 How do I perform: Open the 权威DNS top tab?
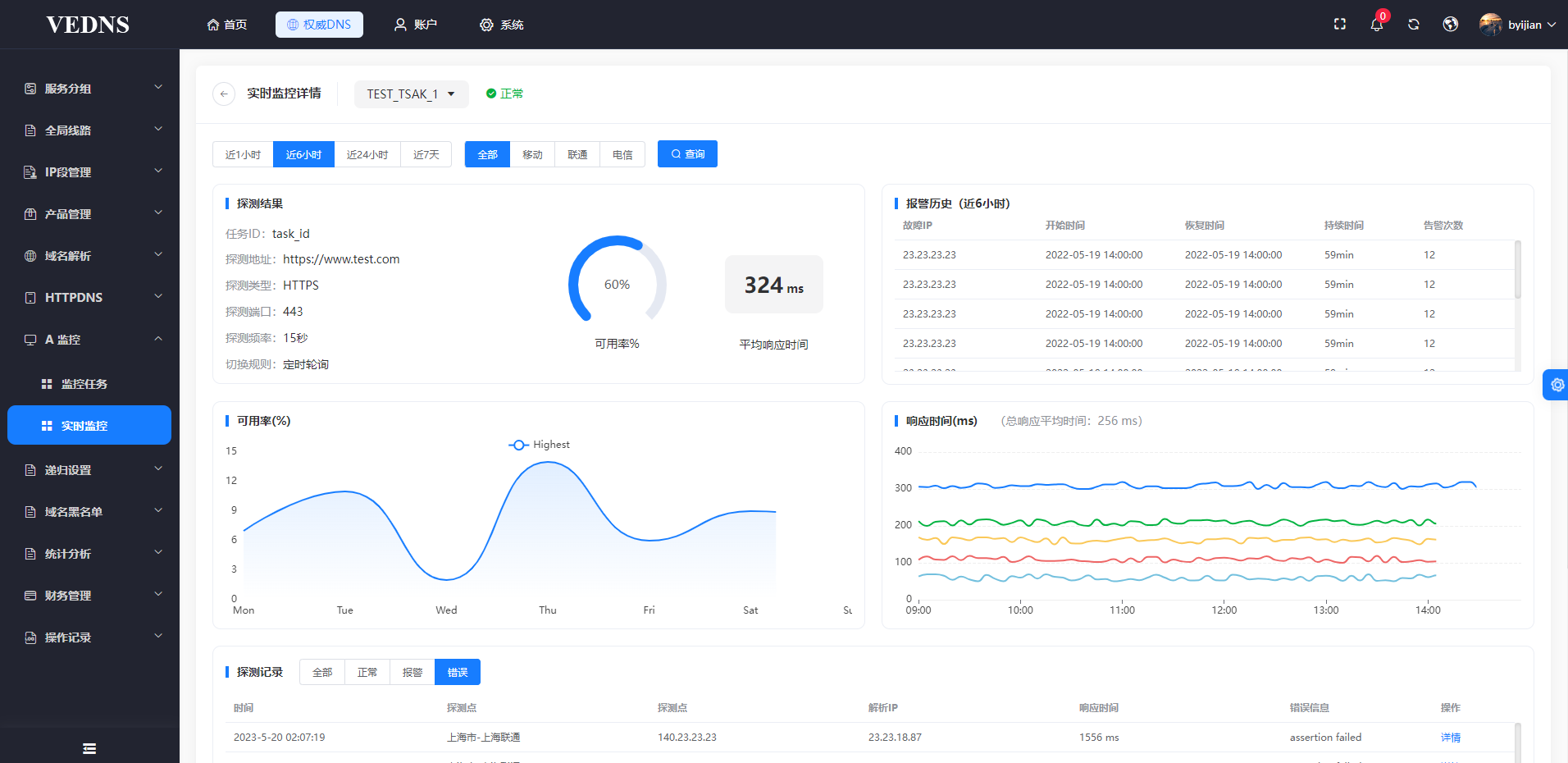(319, 25)
